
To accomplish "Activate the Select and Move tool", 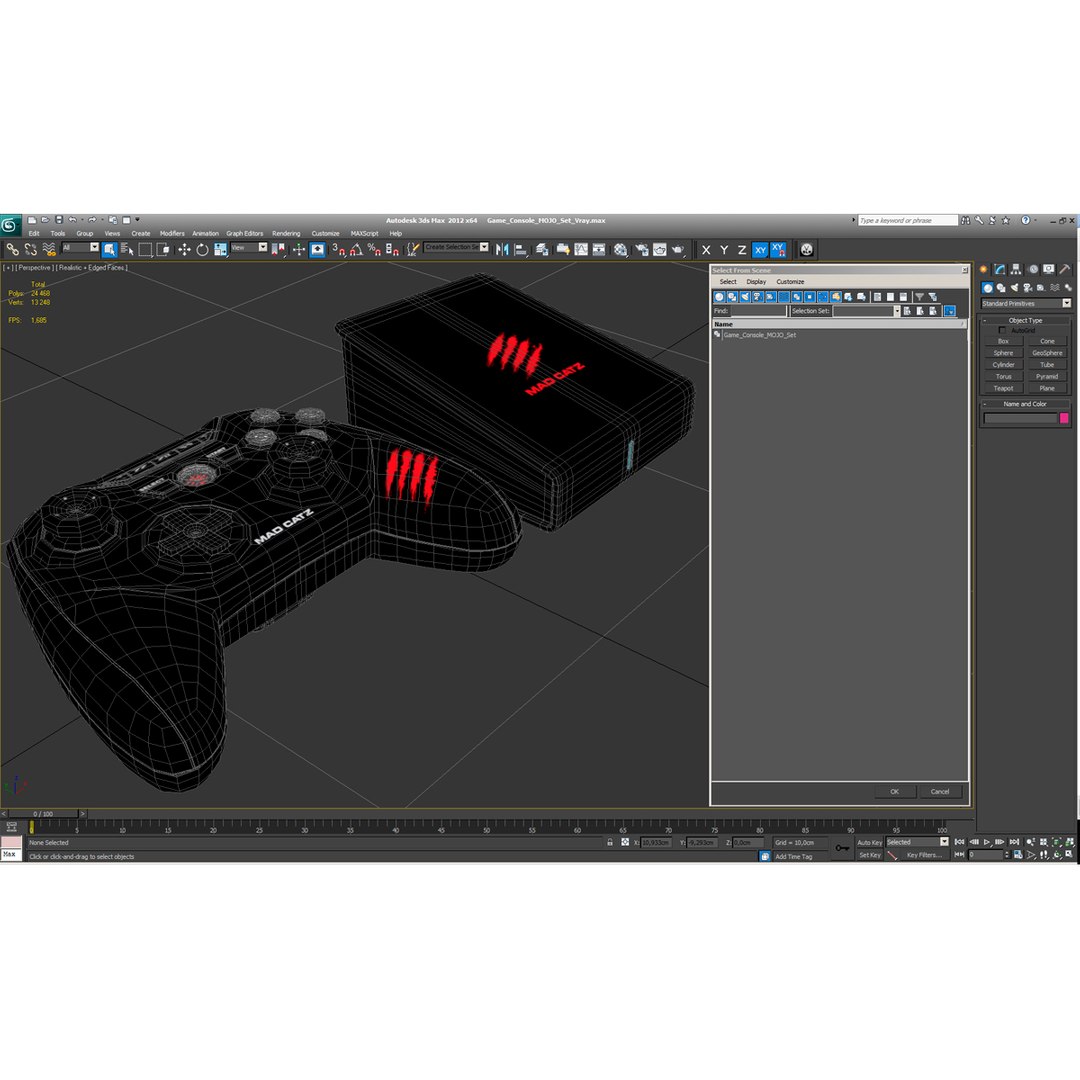I will click(184, 249).
